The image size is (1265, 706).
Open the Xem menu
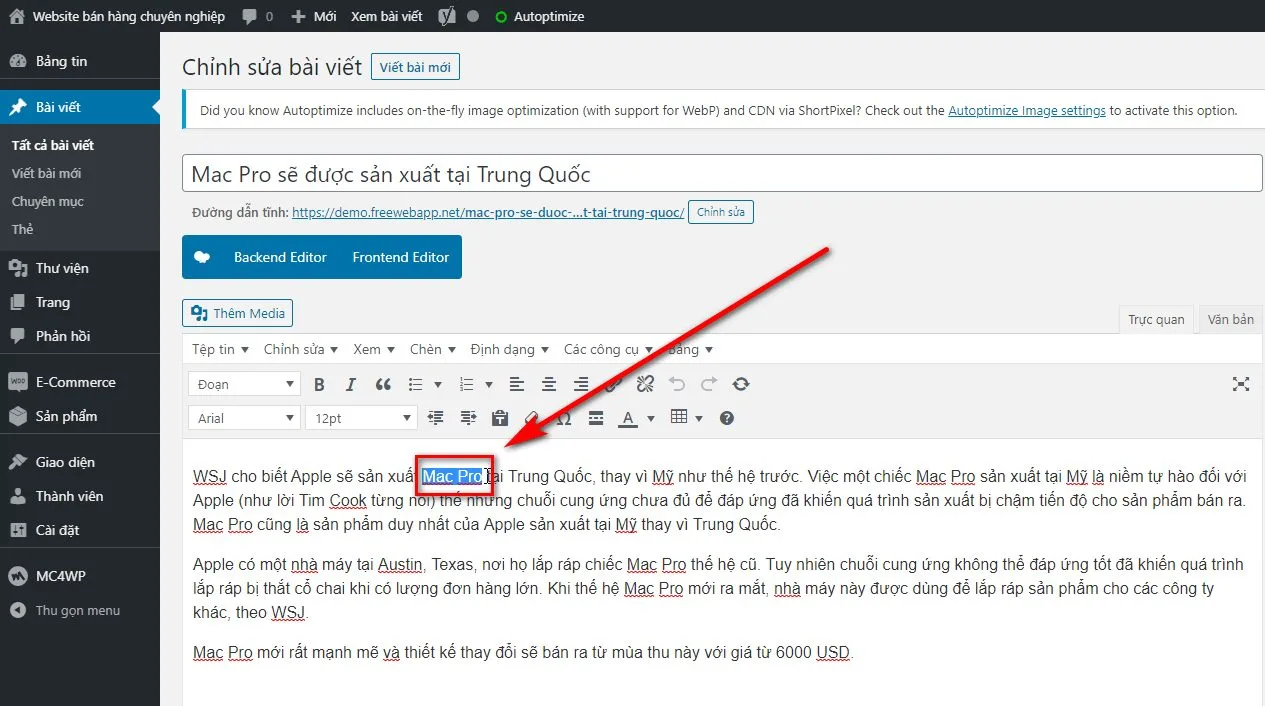pos(374,349)
